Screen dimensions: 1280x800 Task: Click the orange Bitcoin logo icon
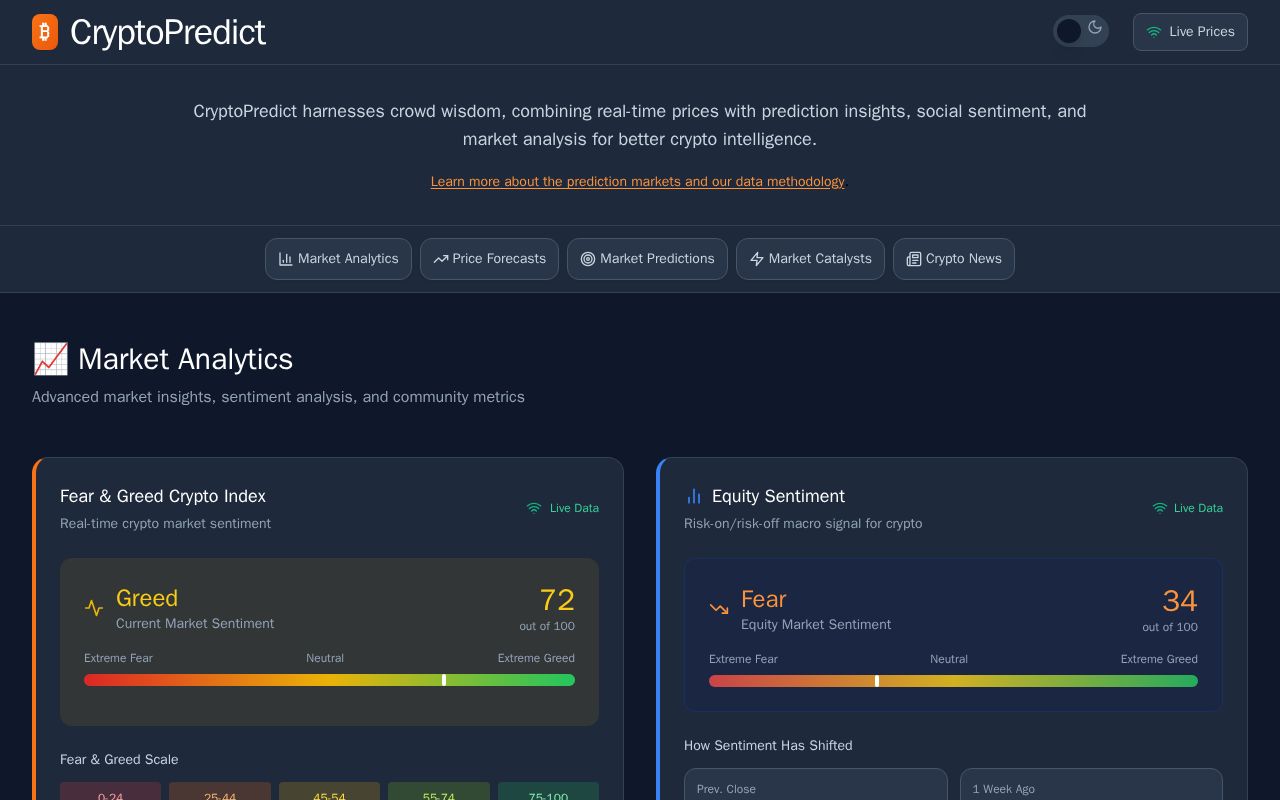(x=45, y=32)
